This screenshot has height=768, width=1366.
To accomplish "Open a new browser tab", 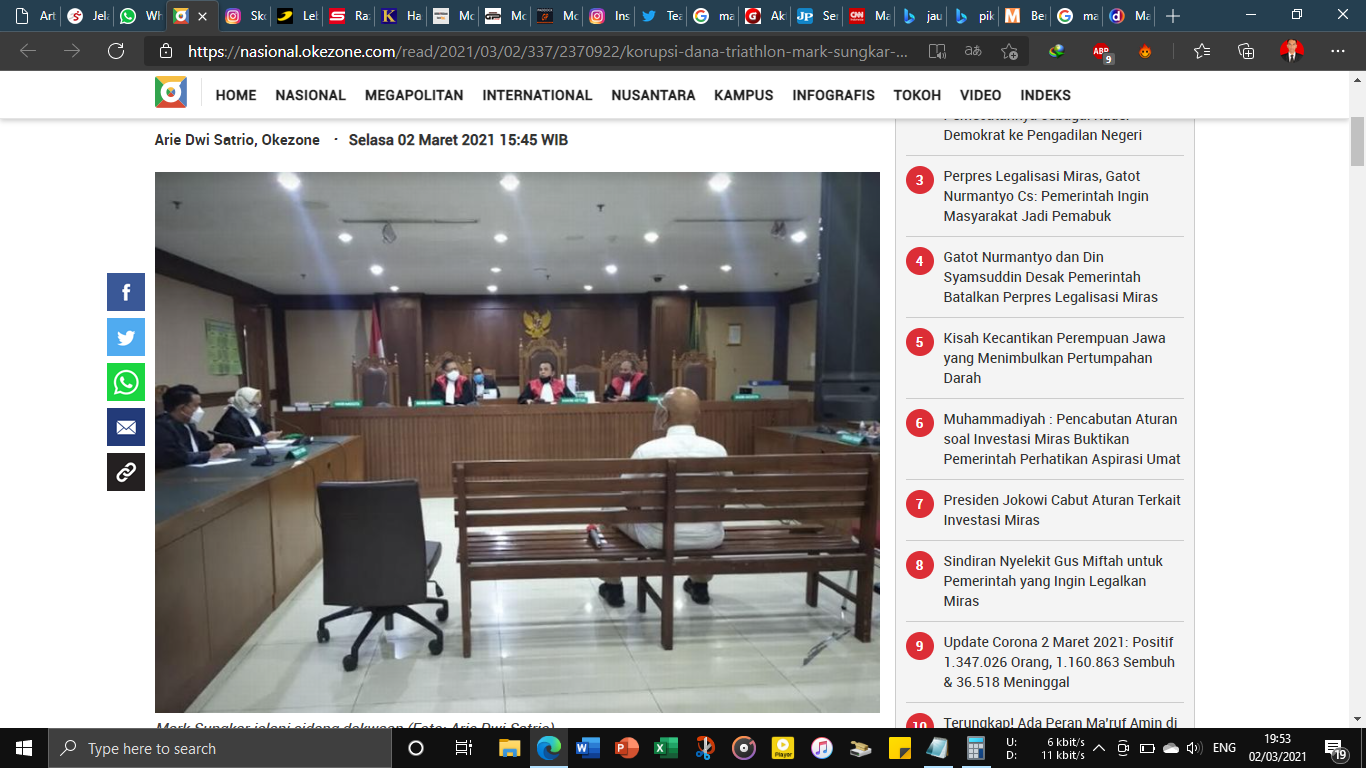I will point(1173,16).
